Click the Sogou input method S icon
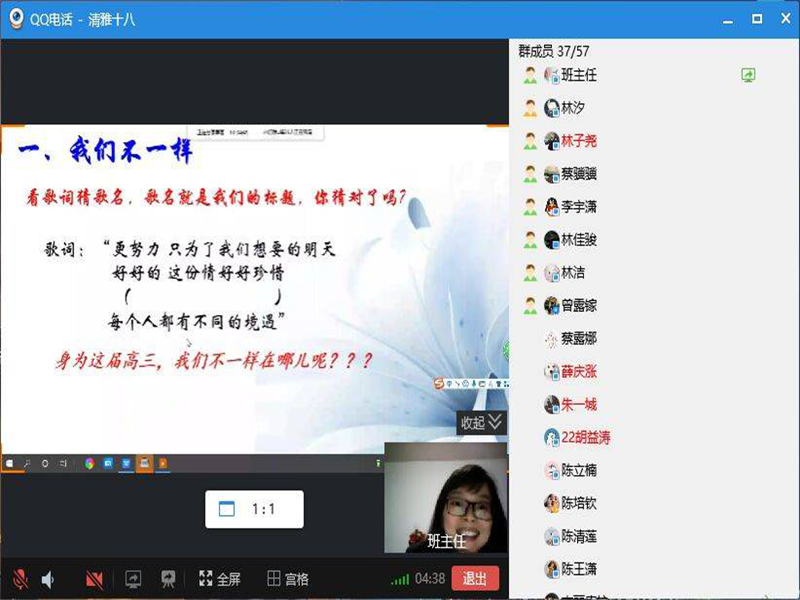 [x=438, y=383]
